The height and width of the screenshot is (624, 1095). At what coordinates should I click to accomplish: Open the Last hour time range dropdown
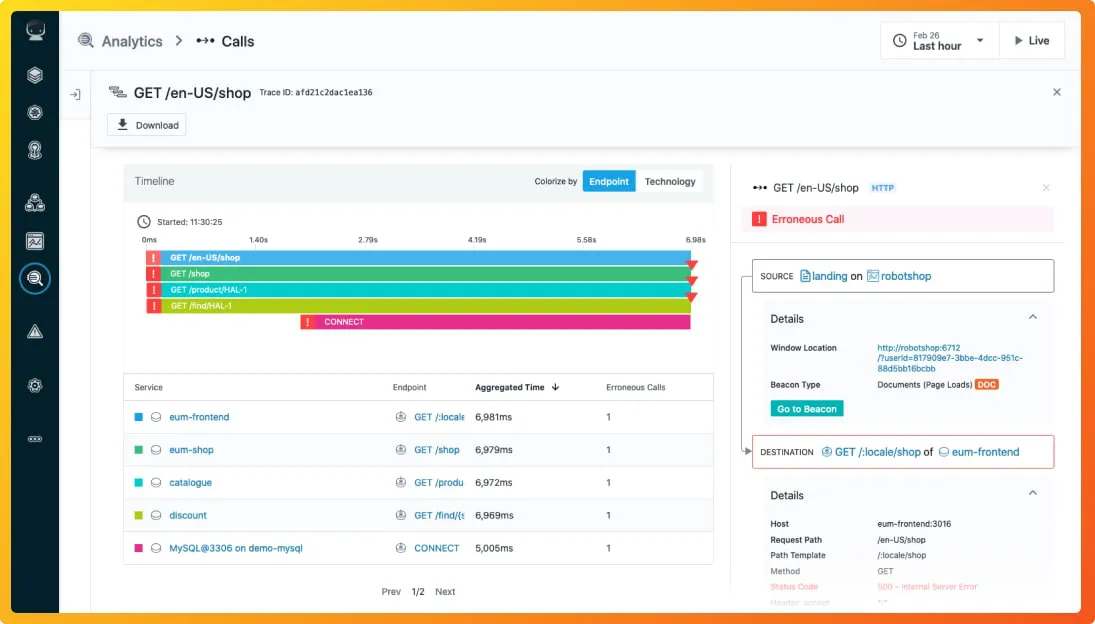(x=939, y=40)
